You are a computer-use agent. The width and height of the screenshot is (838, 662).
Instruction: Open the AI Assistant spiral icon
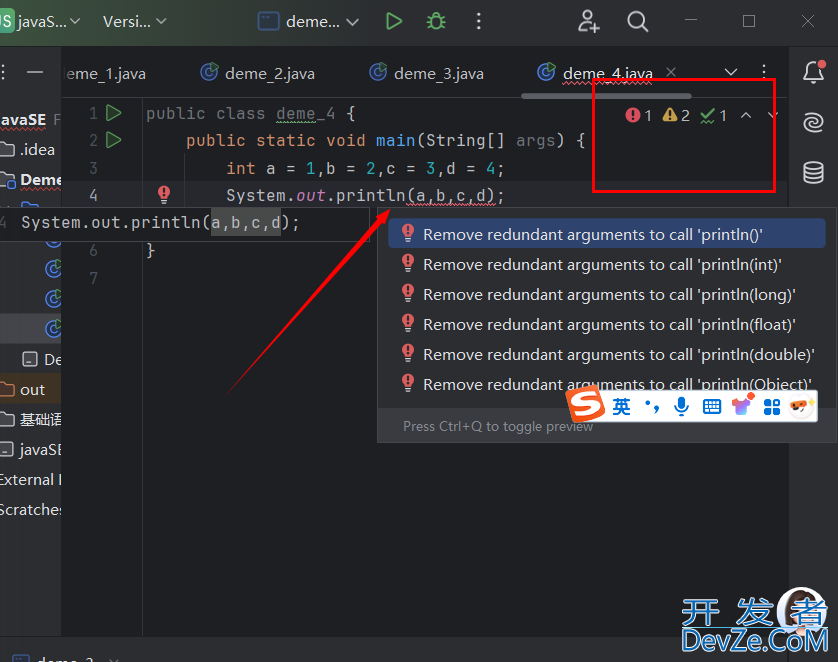pyautogui.click(x=813, y=122)
